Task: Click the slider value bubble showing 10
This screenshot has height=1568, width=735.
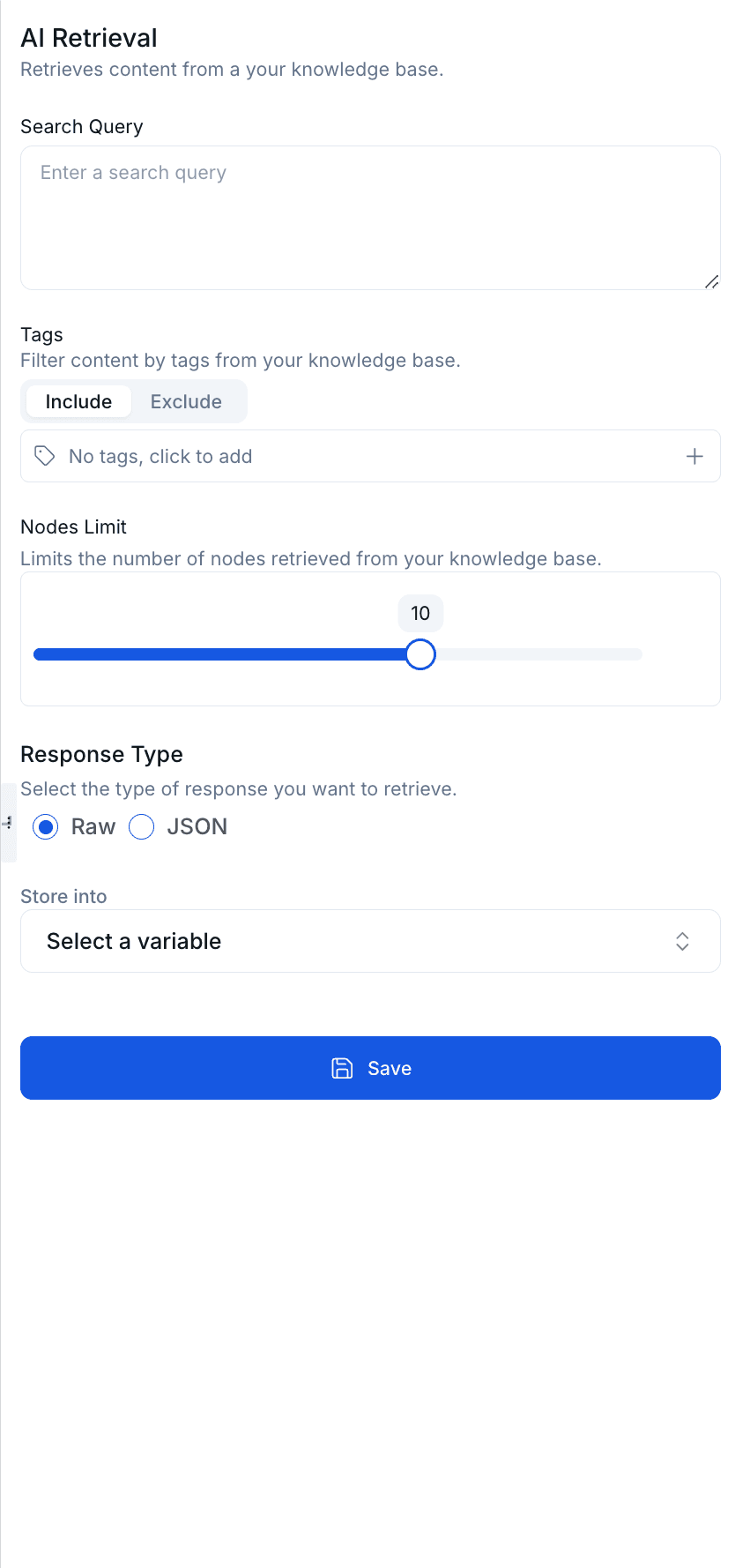Action: [x=420, y=613]
